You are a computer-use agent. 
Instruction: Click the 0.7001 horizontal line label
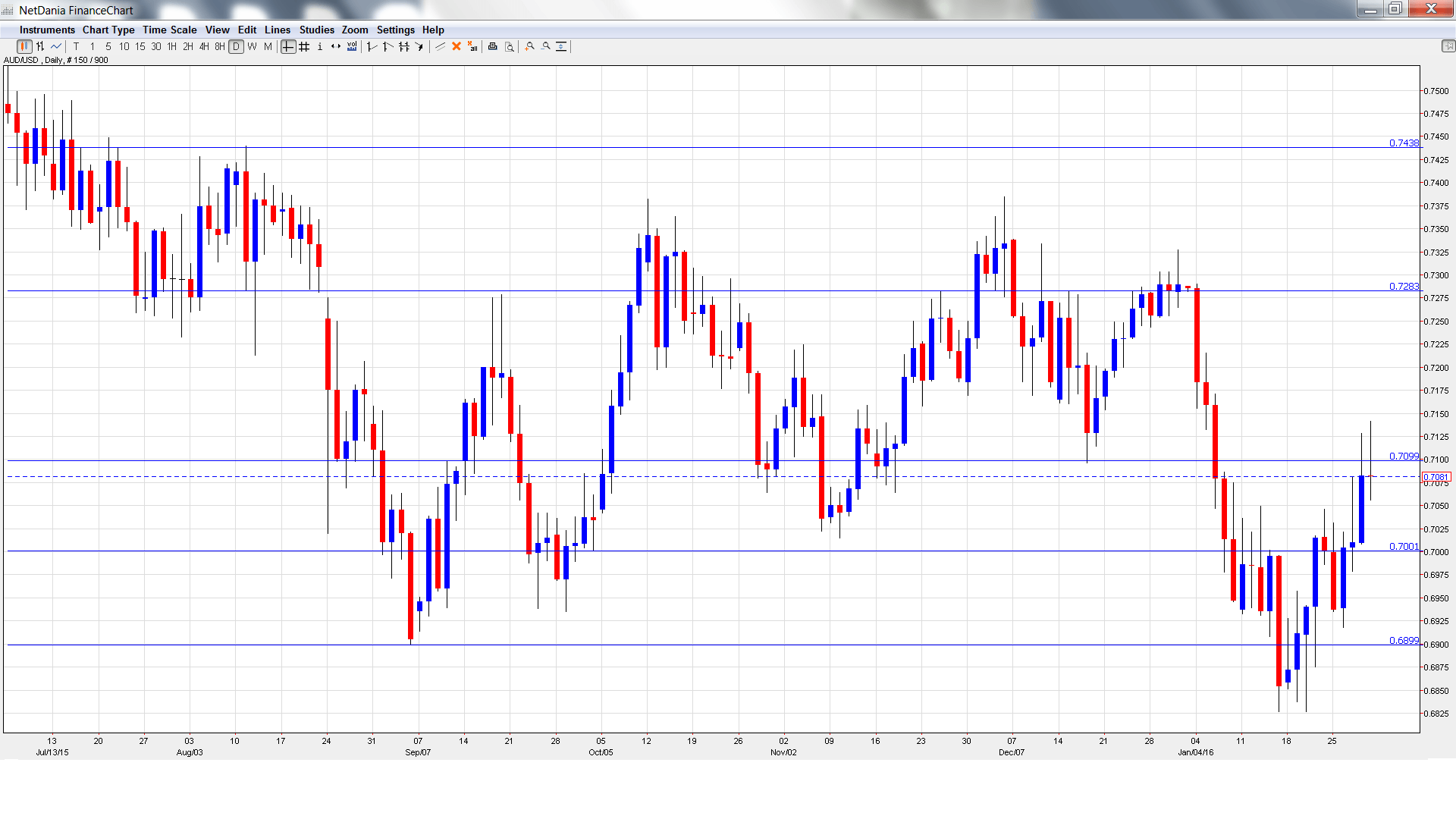click(x=1404, y=547)
